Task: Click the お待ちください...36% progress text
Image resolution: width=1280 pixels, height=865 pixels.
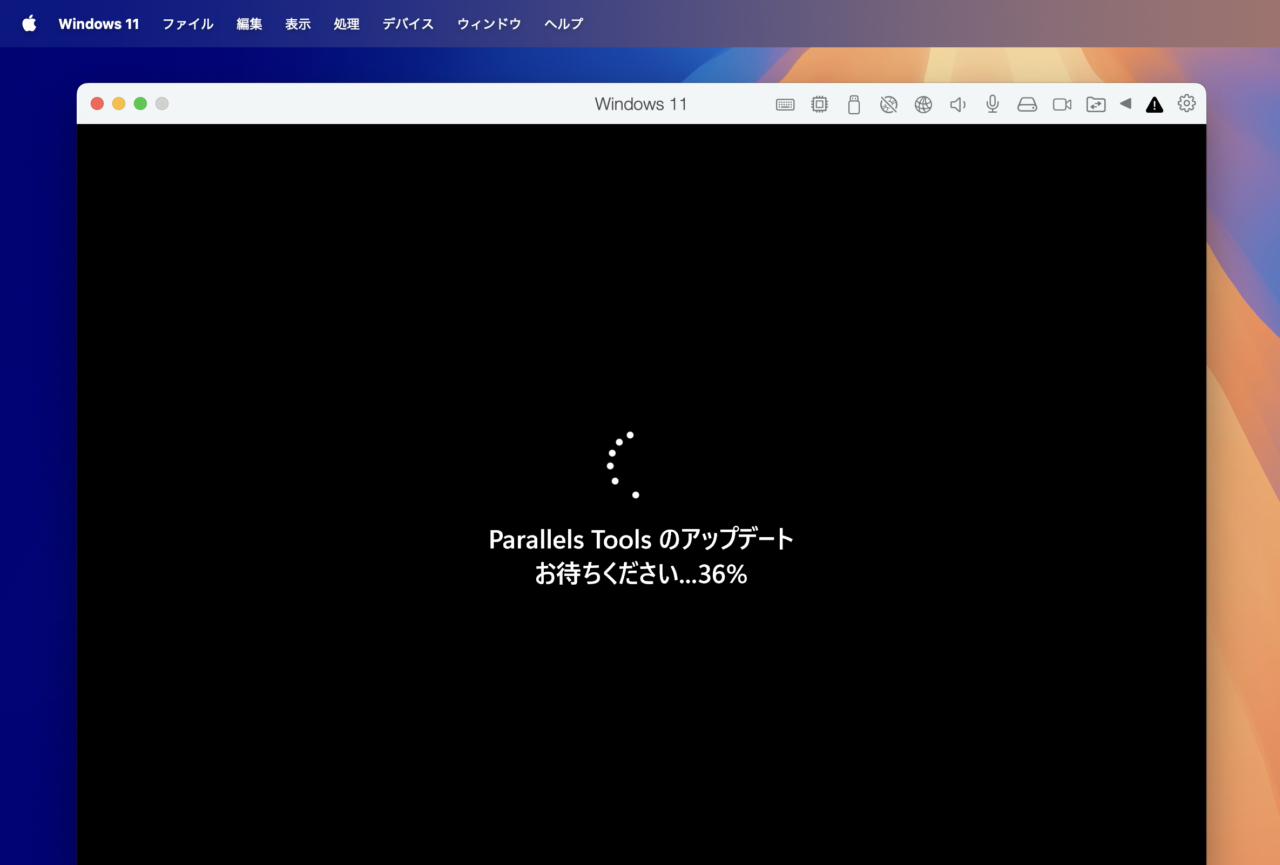Action: (x=641, y=575)
